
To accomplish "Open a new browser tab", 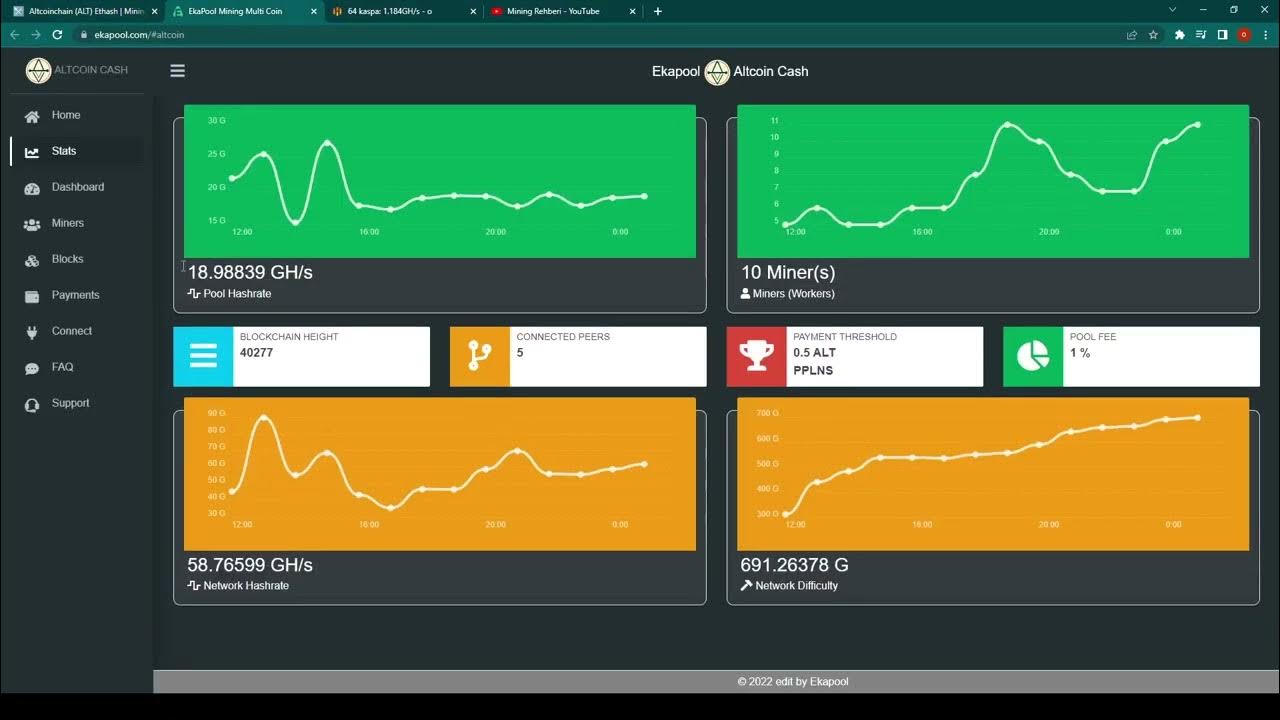I will pos(657,12).
